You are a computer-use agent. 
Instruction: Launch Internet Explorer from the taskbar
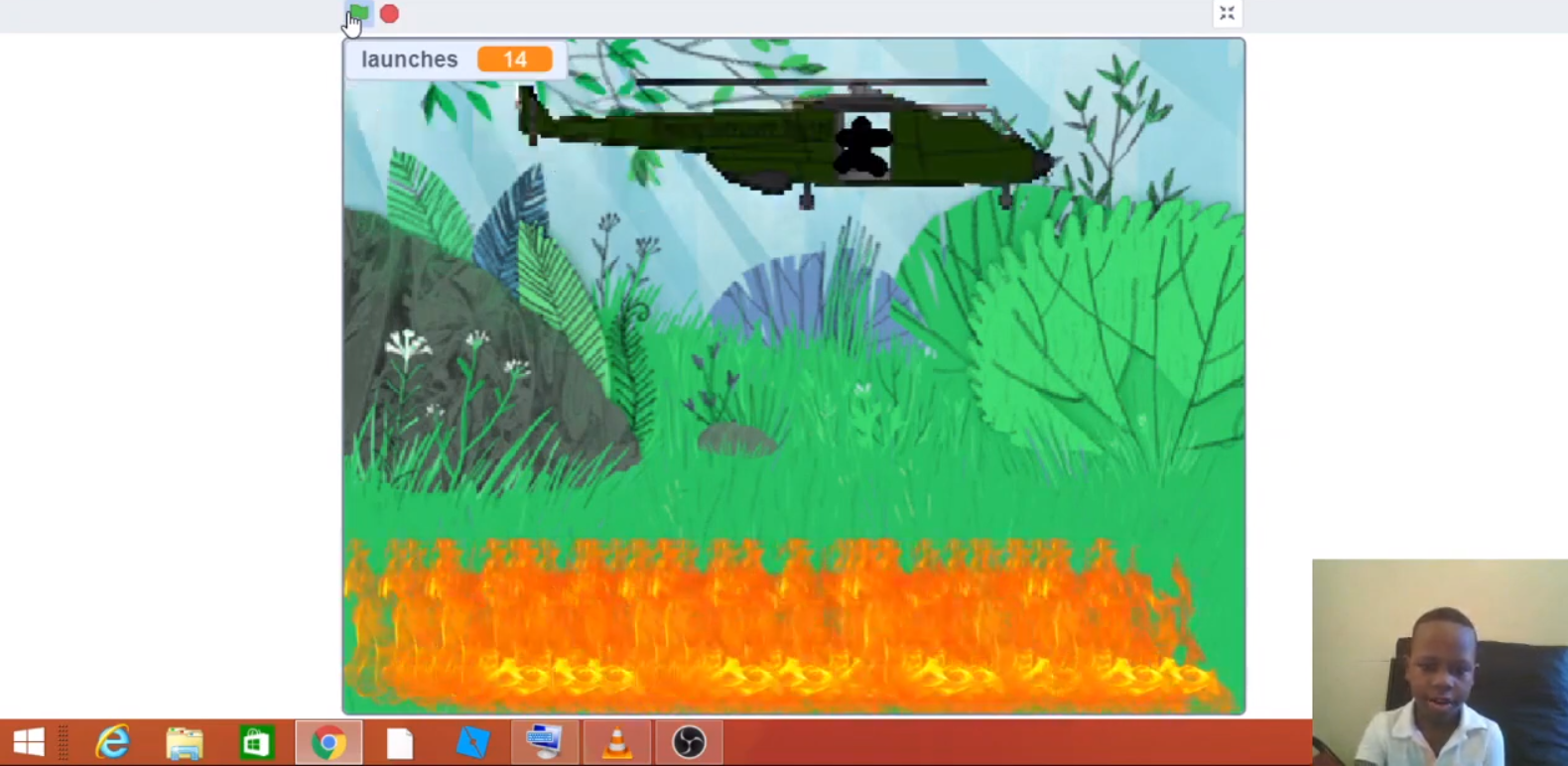(112, 742)
